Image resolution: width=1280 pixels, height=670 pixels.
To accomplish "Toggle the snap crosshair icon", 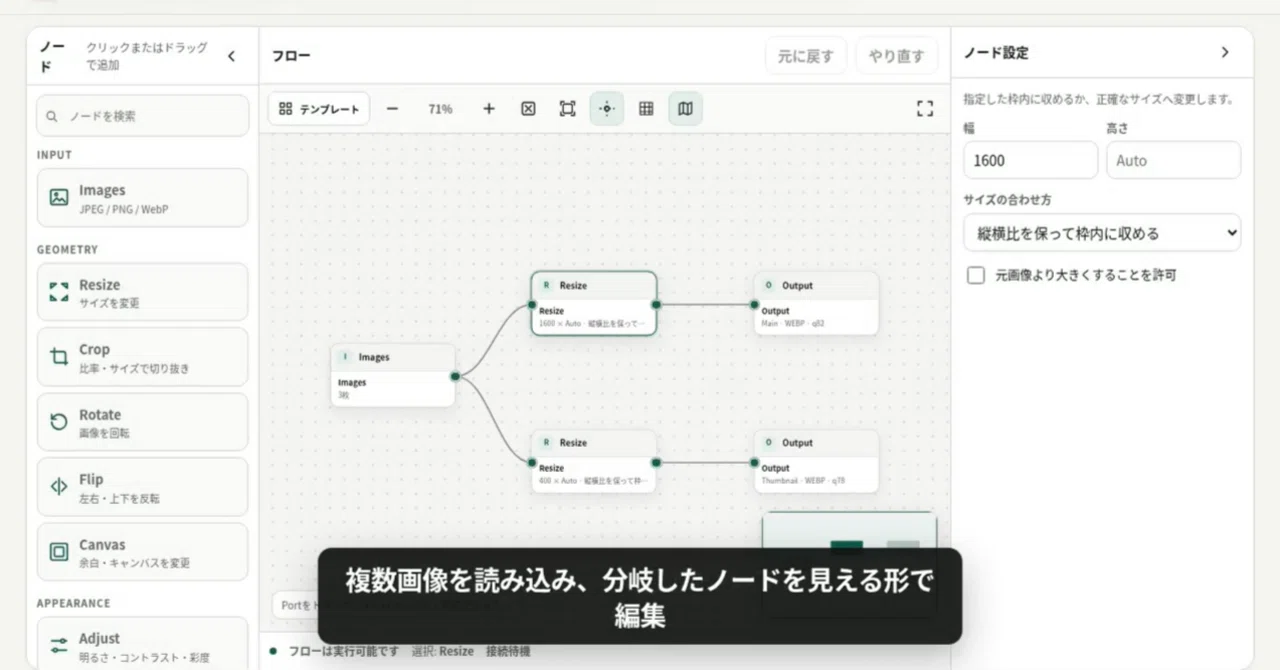I will pos(607,109).
